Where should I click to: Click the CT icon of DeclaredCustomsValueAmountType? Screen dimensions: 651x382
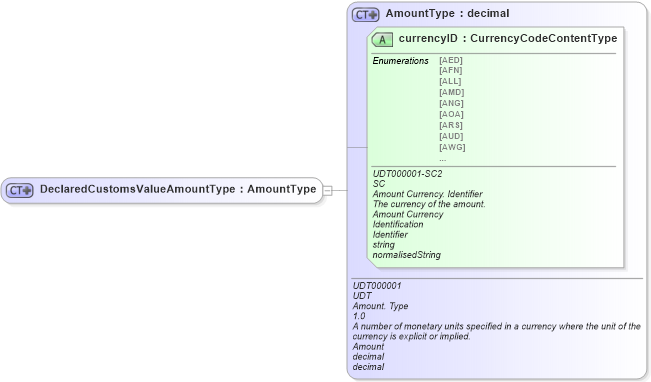click(x=20, y=190)
